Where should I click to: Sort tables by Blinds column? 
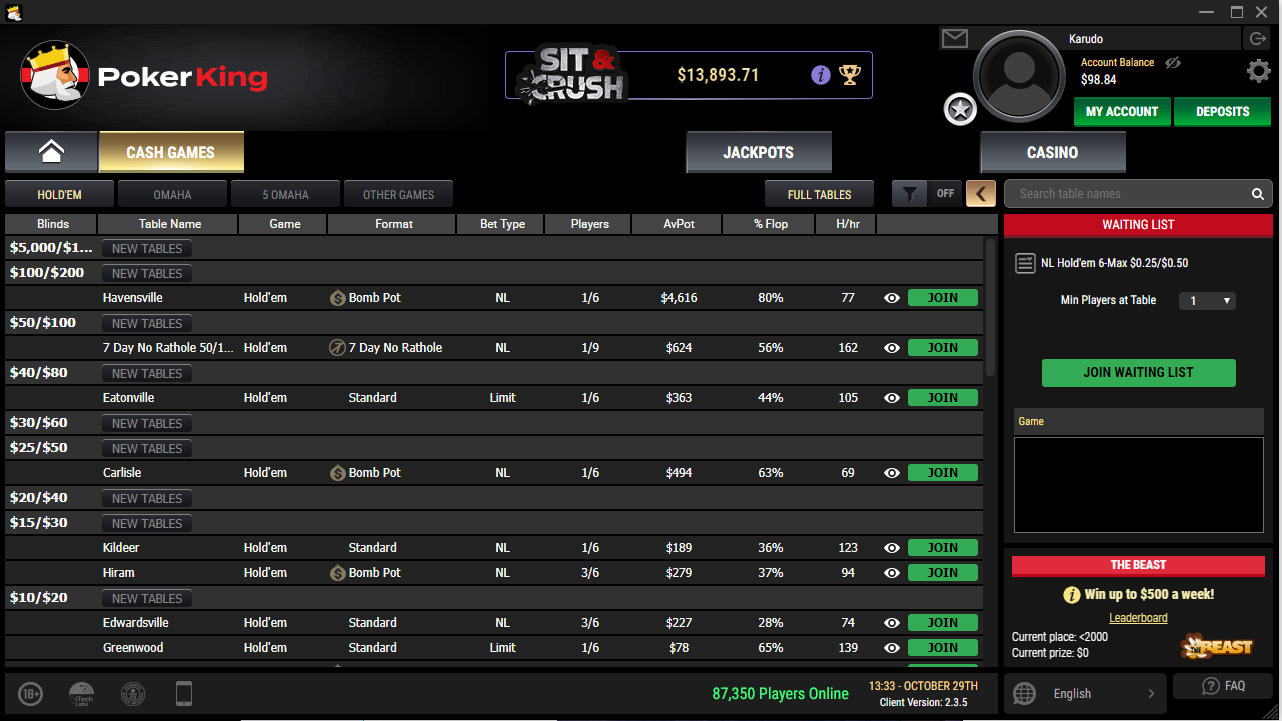(52, 224)
